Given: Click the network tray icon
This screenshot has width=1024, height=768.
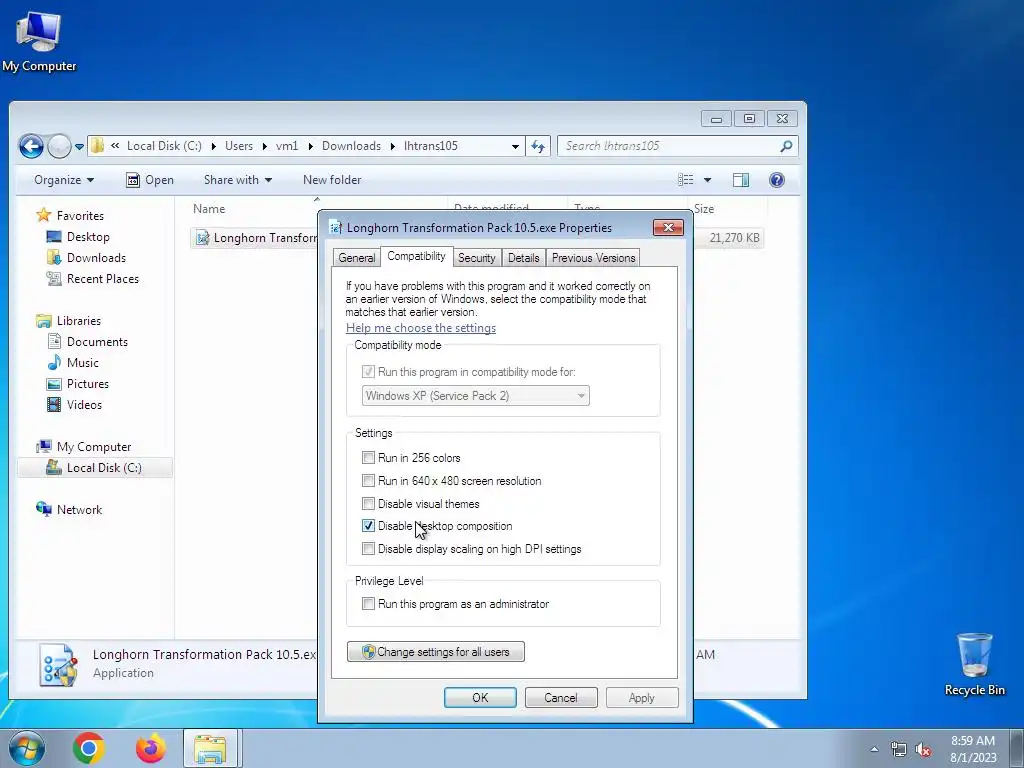Looking at the screenshot, I should pos(899,749).
